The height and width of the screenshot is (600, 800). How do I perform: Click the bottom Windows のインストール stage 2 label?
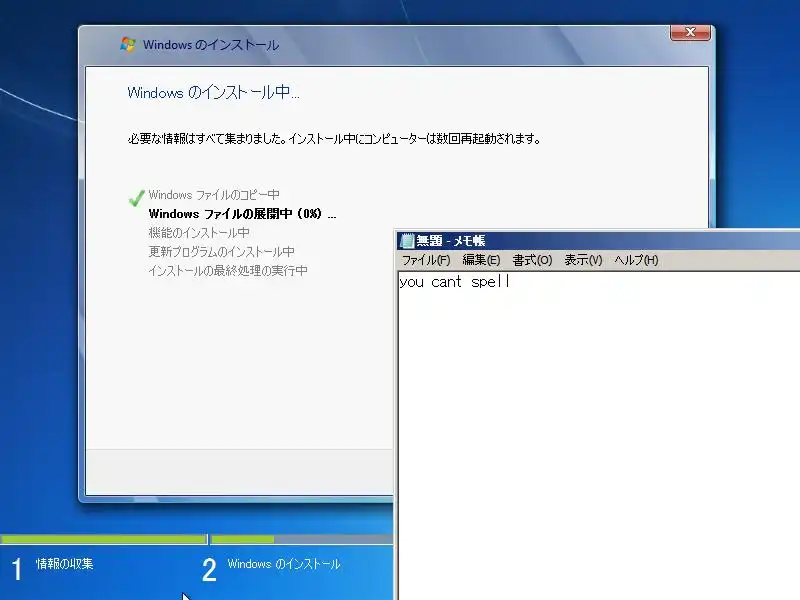284,564
